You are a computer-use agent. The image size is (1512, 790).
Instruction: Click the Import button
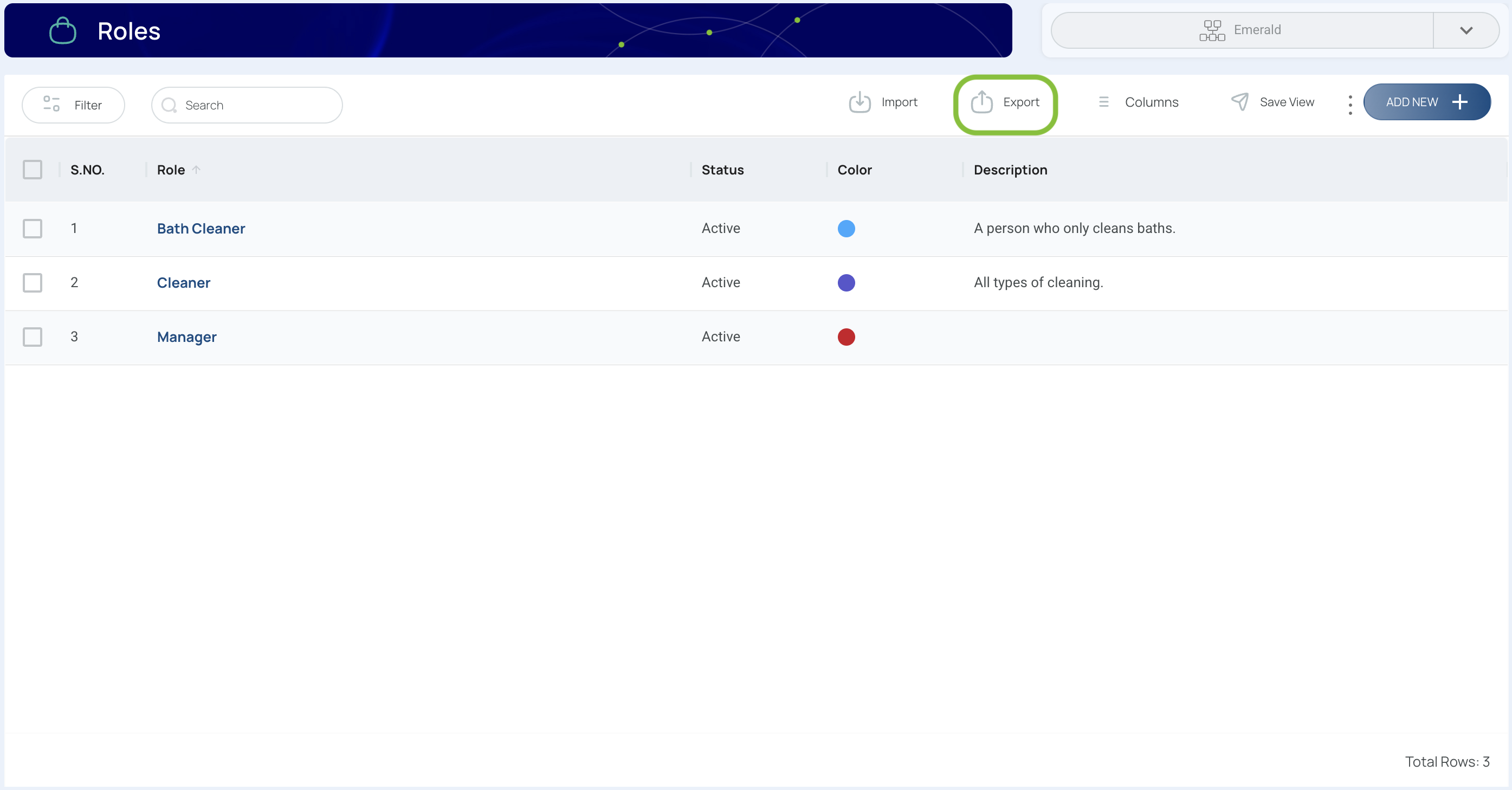pos(883,102)
